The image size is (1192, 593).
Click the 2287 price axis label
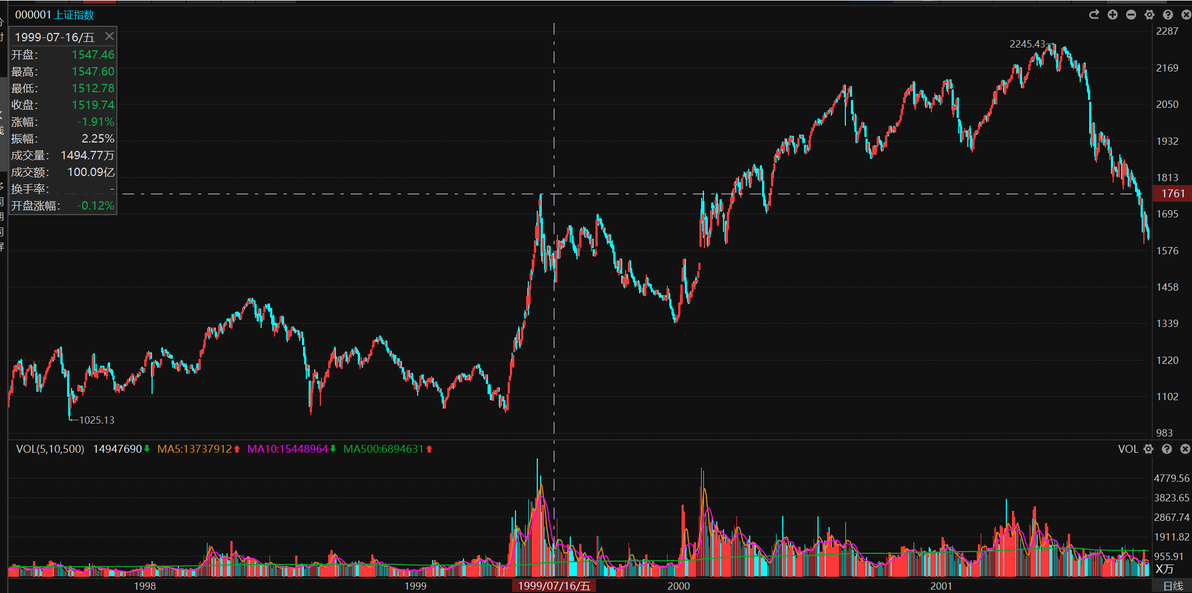point(1168,32)
